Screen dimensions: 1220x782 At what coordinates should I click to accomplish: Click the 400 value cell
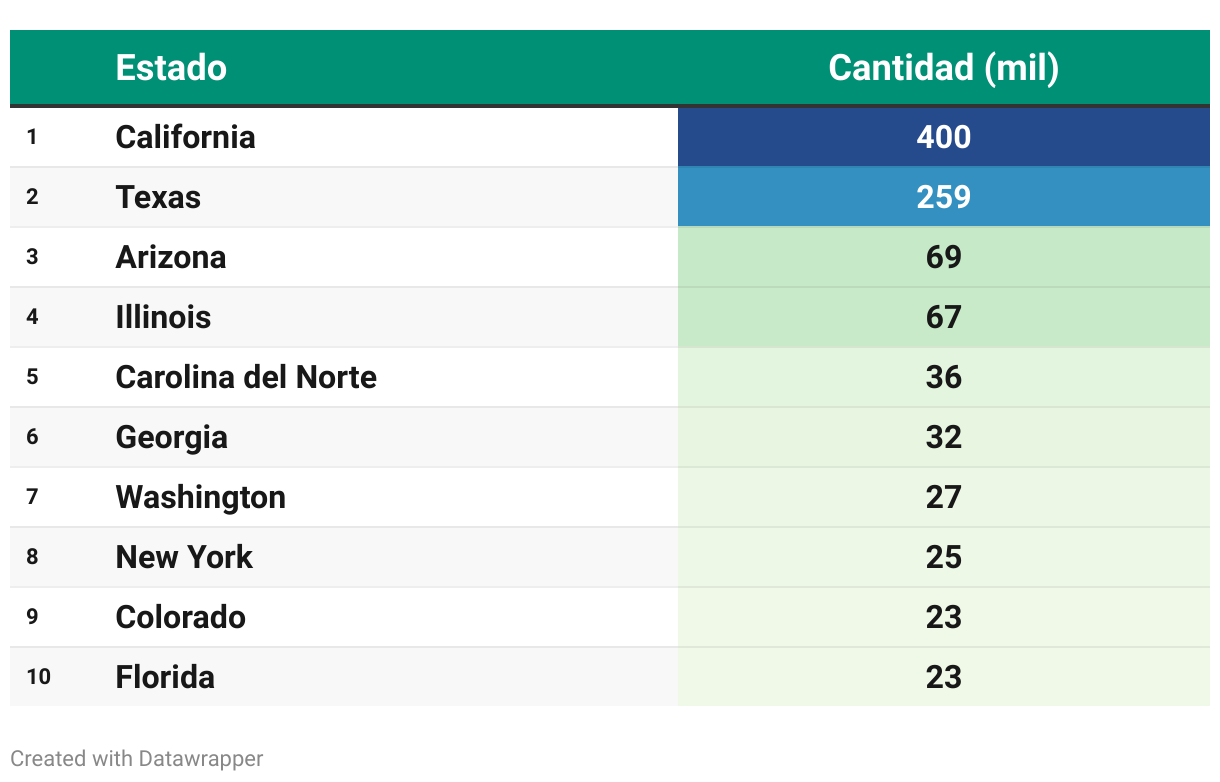click(x=943, y=137)
